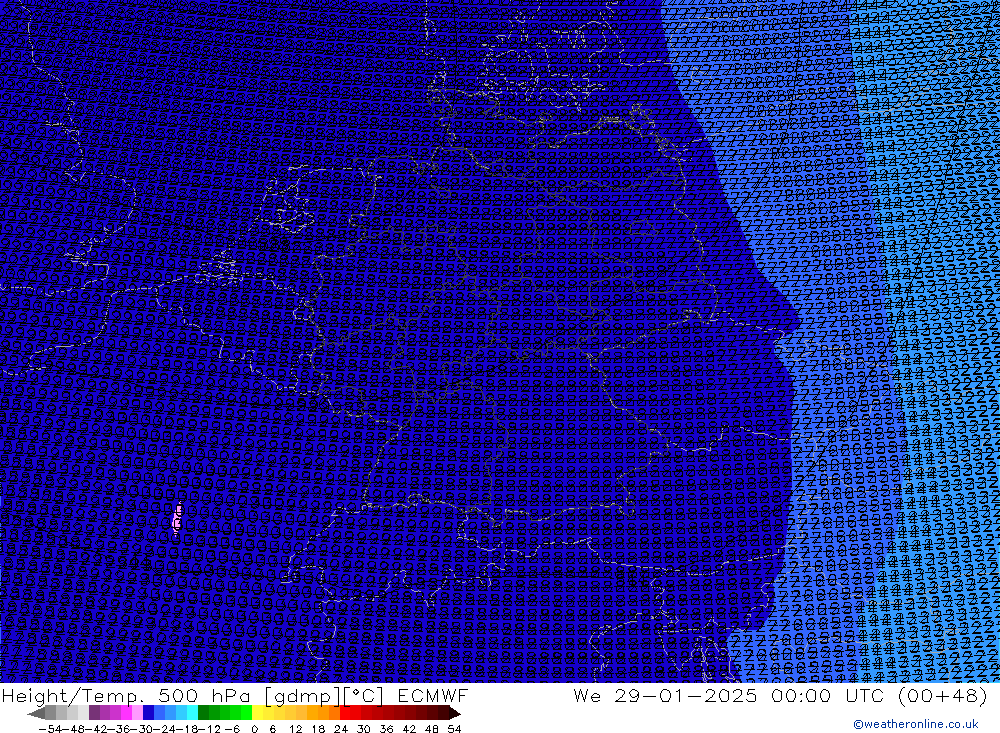Screen dimensions: 1000x733
Task: Select the bright red 24 legend swatch
Action: pos(345,712)
